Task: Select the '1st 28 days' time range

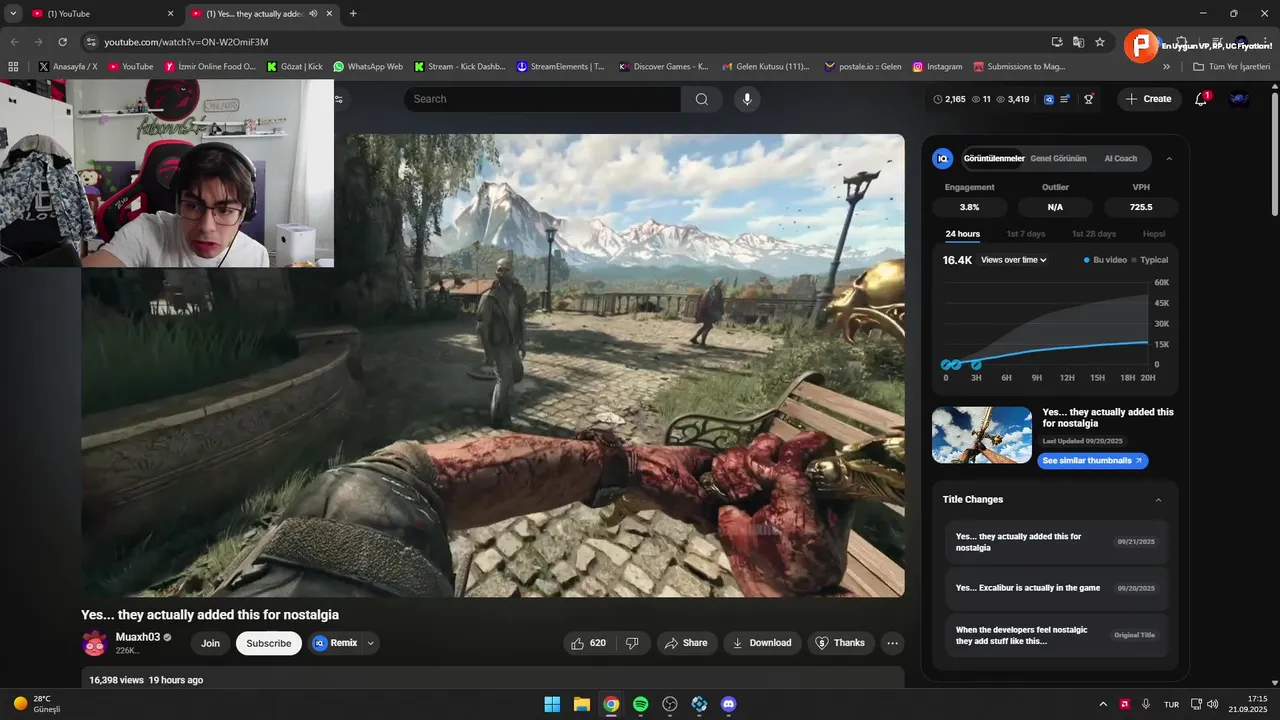Action: (1094, 234)
